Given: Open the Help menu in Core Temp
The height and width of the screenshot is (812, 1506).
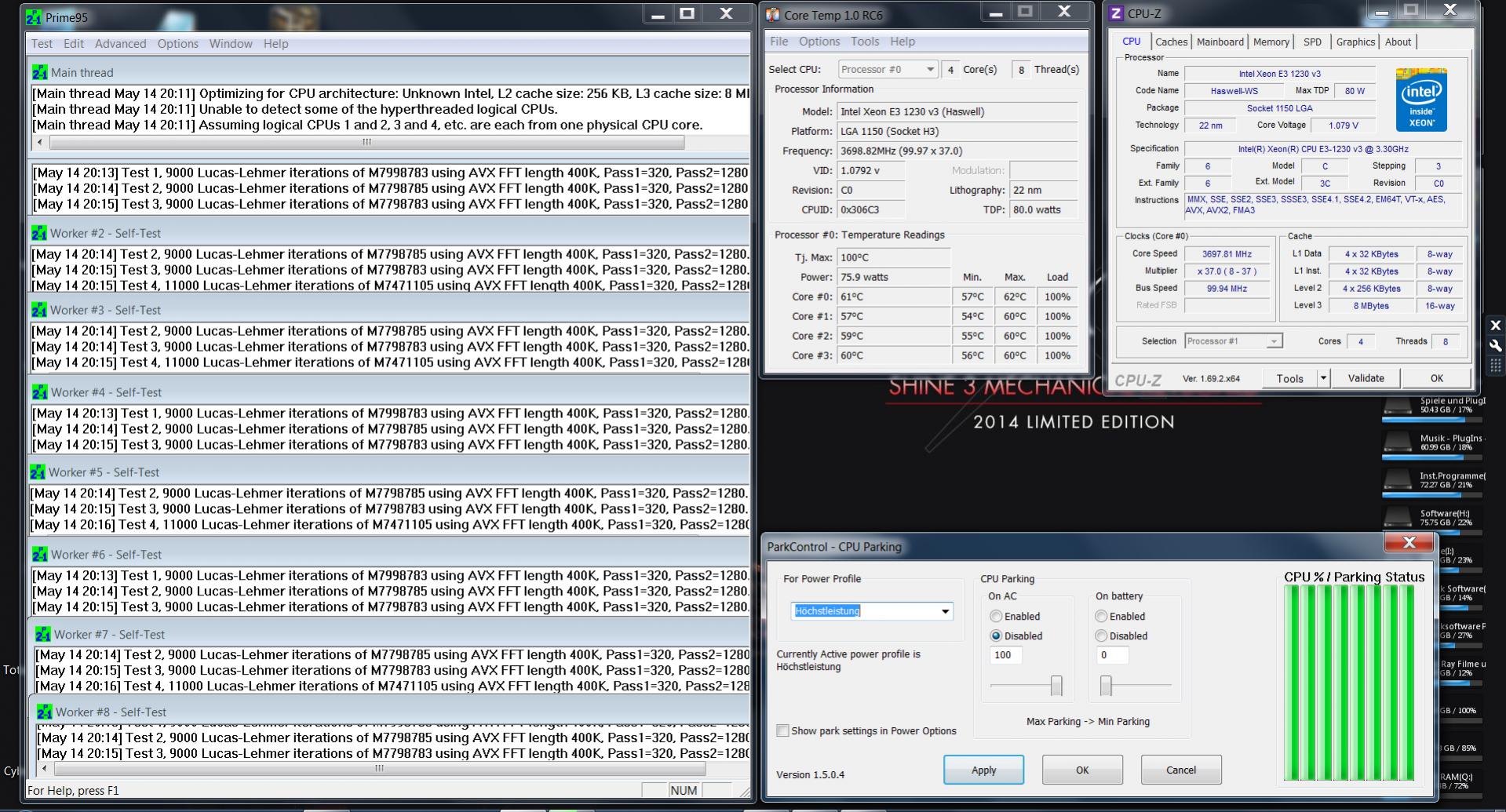Looking at the screenshot, I should (903, 42).
